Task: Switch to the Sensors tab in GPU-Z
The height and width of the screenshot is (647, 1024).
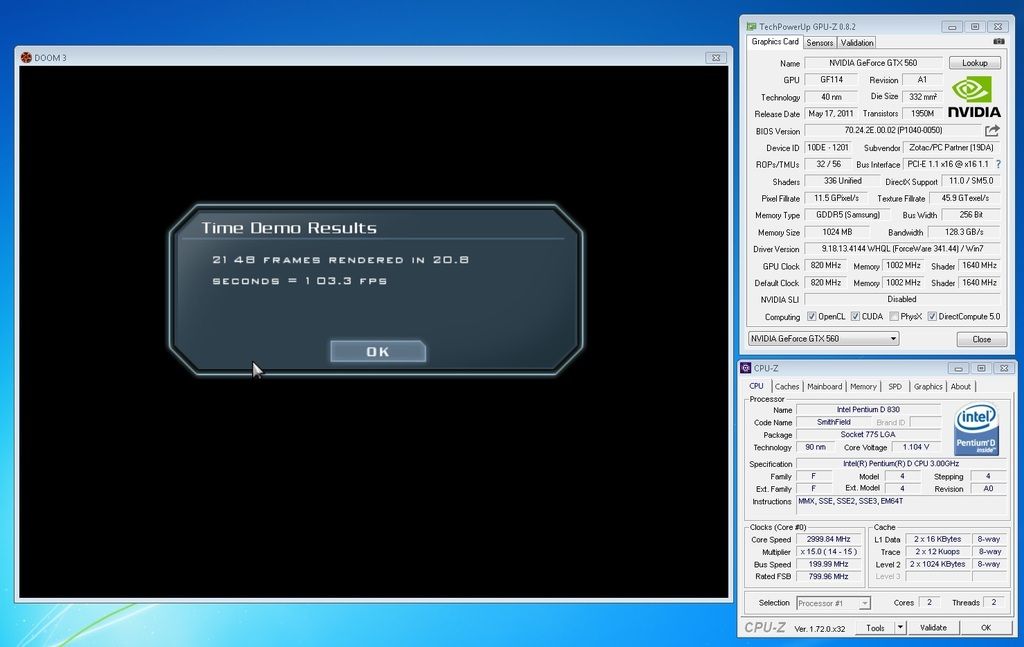Action: [820, 43]
